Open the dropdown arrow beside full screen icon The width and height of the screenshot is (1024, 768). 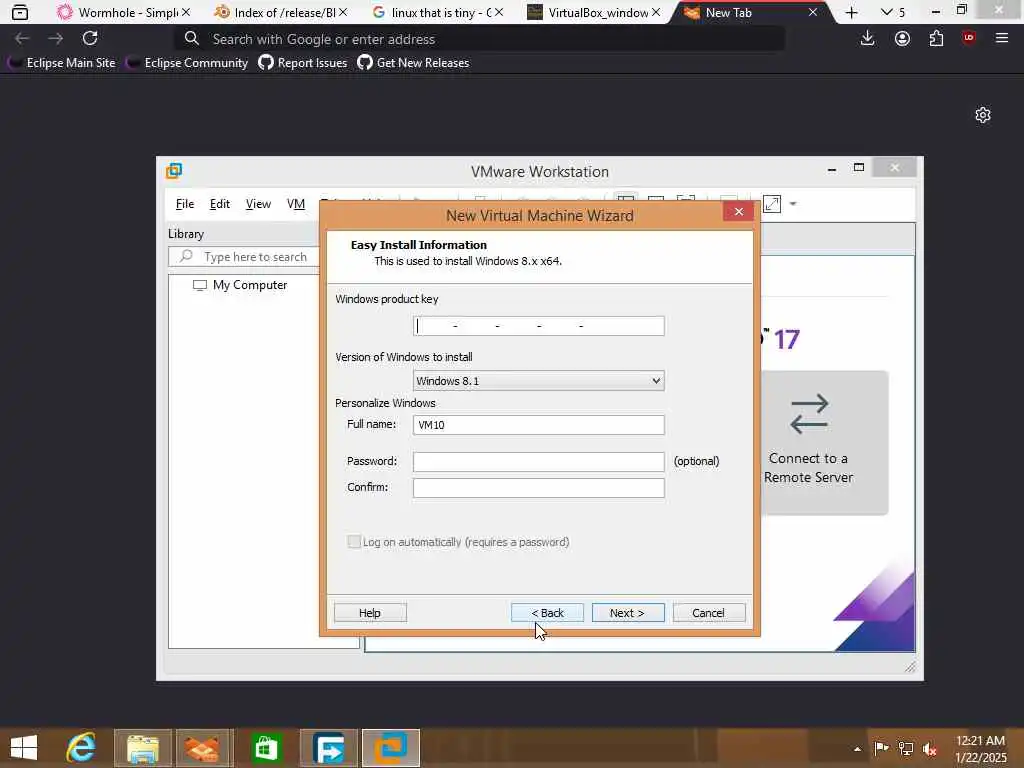coord(793,204)
